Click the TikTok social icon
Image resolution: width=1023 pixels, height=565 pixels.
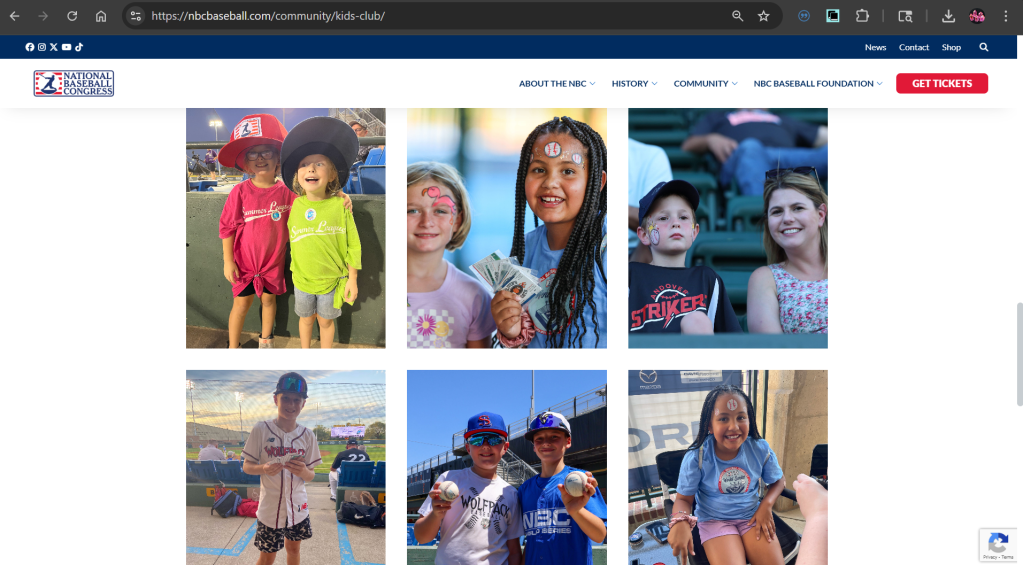point(78,47)
